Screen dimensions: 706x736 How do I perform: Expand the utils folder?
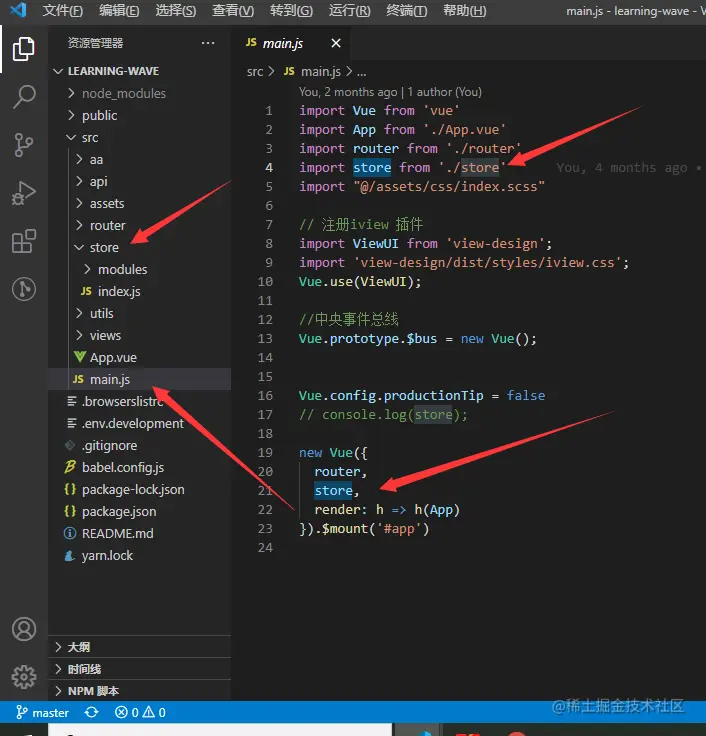[139, 313]
